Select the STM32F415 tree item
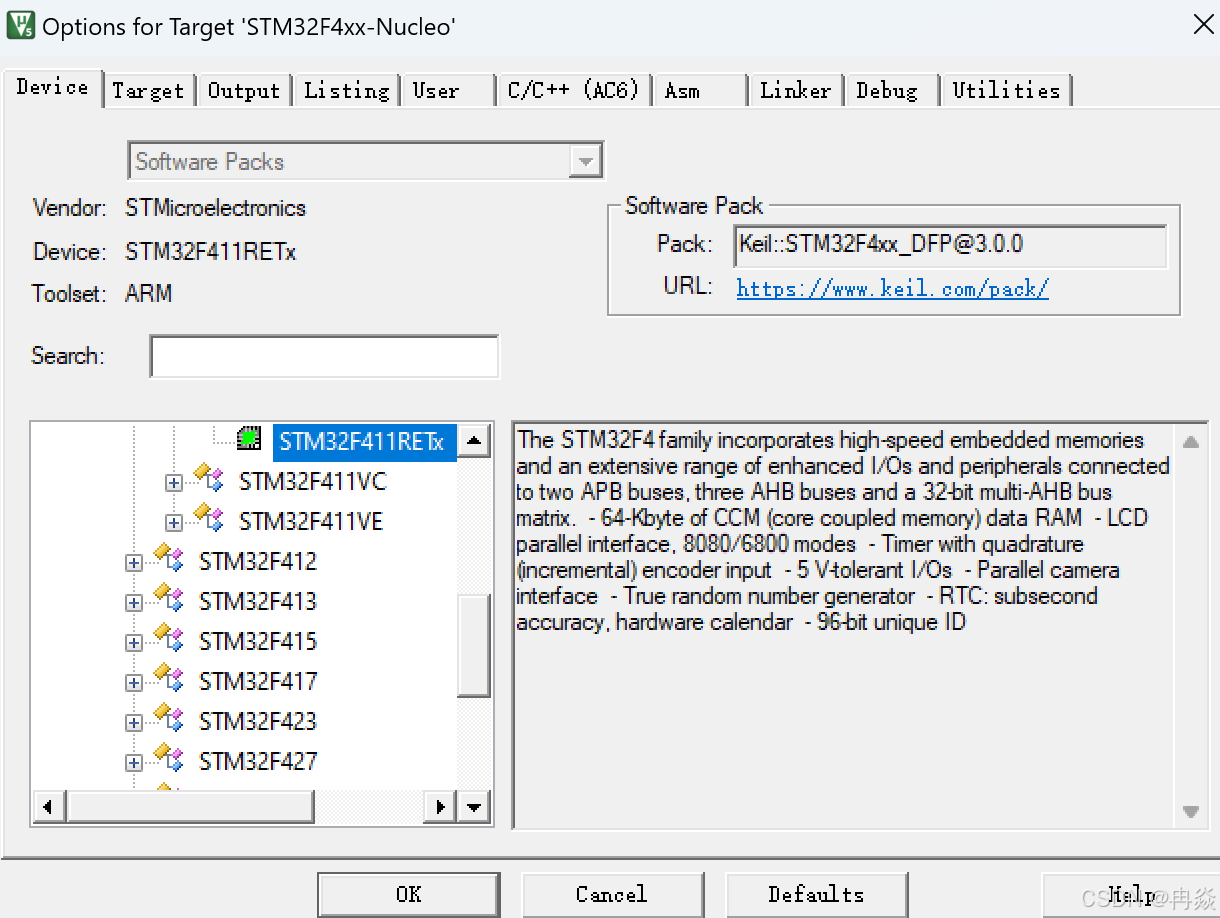1220x918 pixels. (258, 642)
